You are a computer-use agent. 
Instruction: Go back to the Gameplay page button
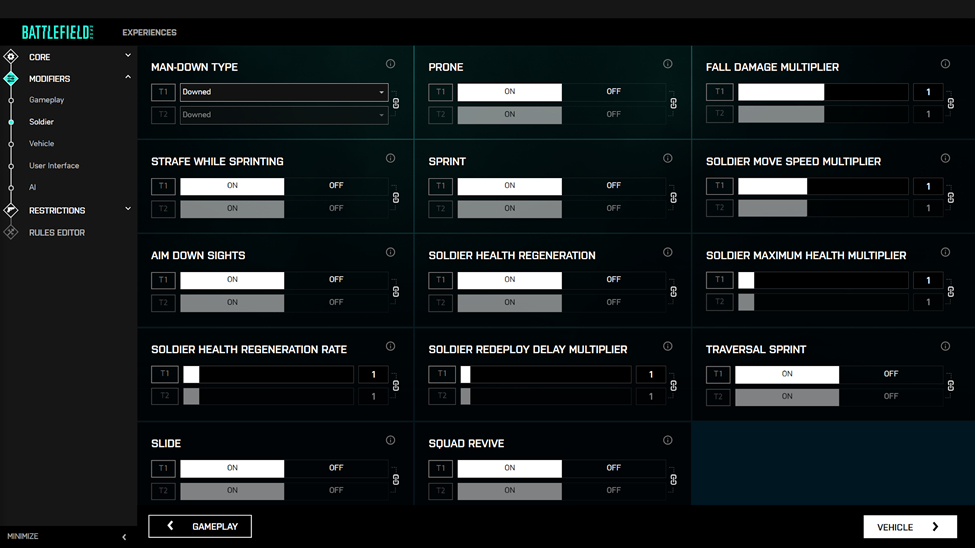(200, 526)
